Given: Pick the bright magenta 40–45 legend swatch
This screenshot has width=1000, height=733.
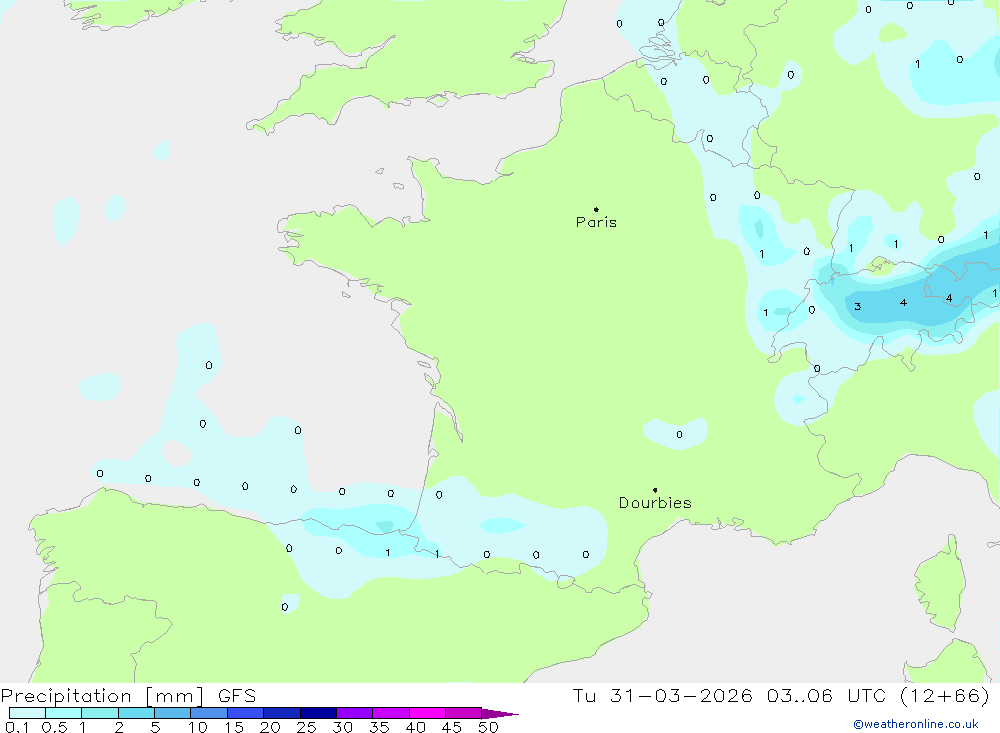Looking at the screenshot, I should (427, 713).
